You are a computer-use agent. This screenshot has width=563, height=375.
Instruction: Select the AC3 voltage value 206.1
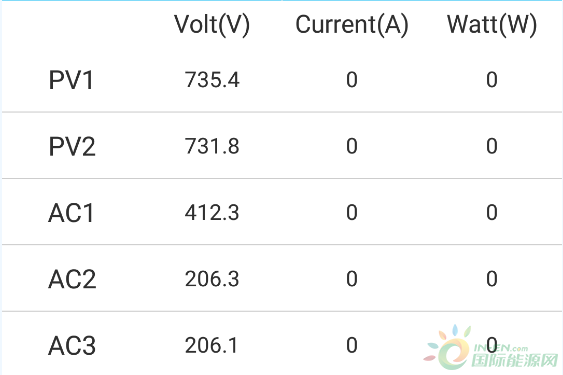pyautogui.click(x=211, y=345)
